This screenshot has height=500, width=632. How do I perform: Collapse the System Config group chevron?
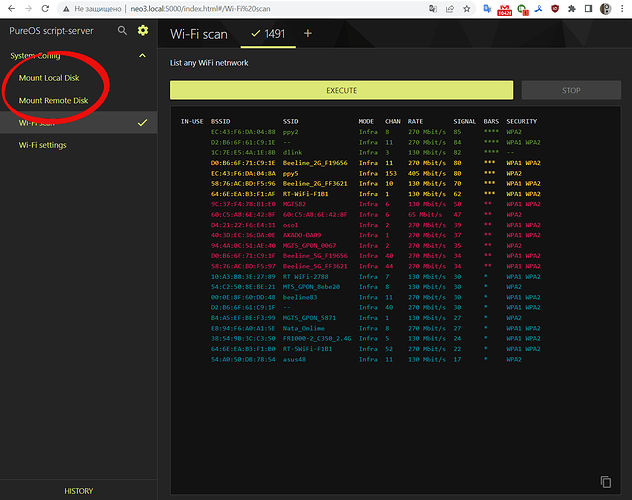(144, 56)
